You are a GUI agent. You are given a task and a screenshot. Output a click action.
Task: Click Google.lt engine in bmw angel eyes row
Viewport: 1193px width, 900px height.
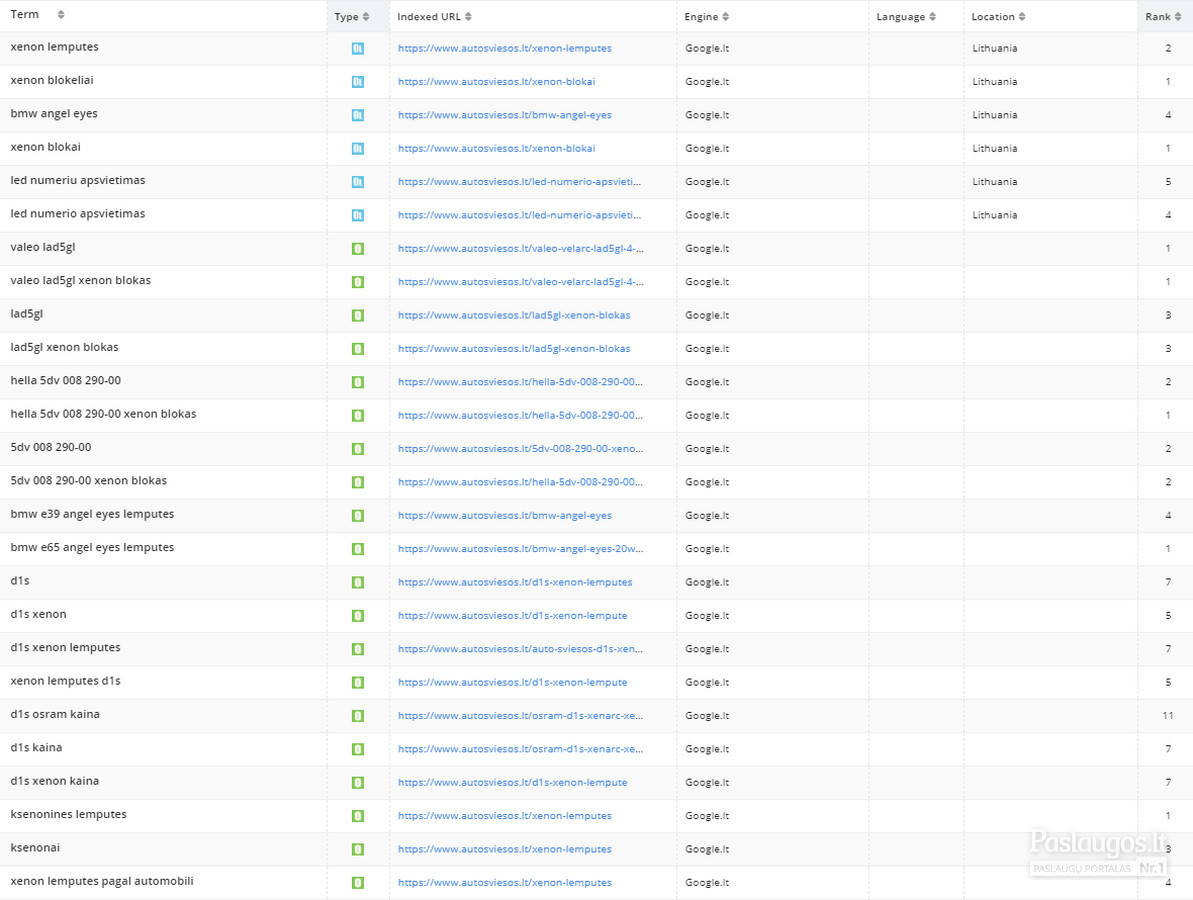point(707,115)
